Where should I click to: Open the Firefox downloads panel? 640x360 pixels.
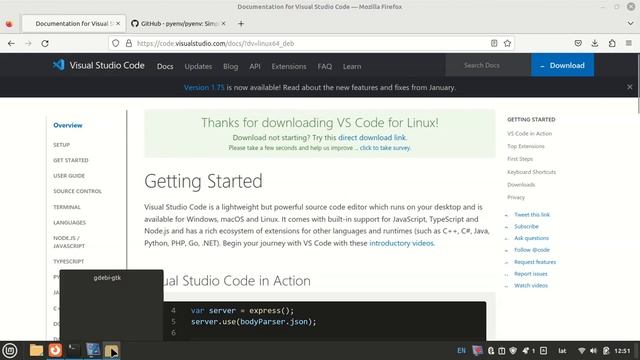(595, 43)
